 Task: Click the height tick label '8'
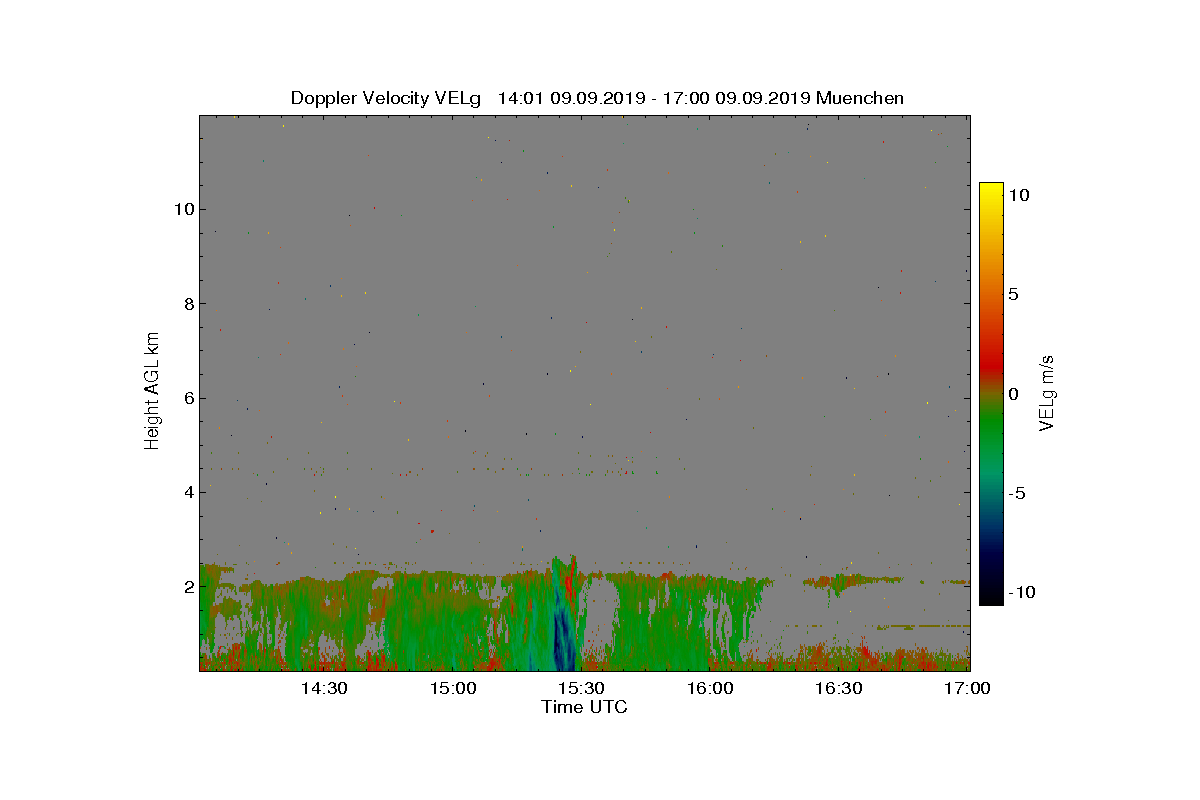click(x=187, y=303)
